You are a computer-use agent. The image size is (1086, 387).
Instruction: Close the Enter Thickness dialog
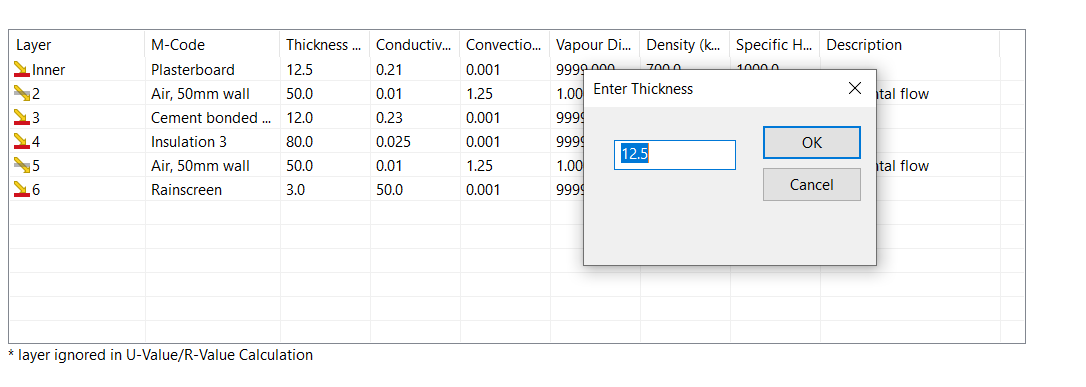[x=855, y=88]
